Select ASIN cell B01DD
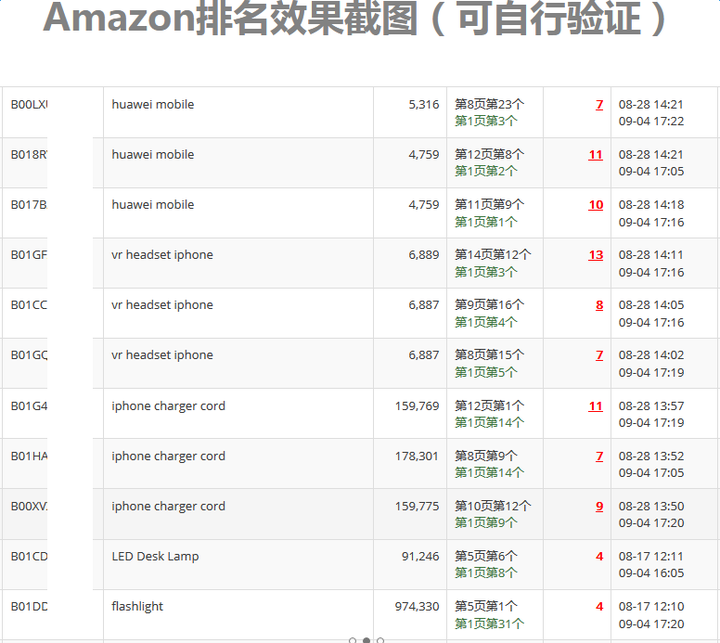Viewport: 720px width, 643px height. [x=29, y=606]
